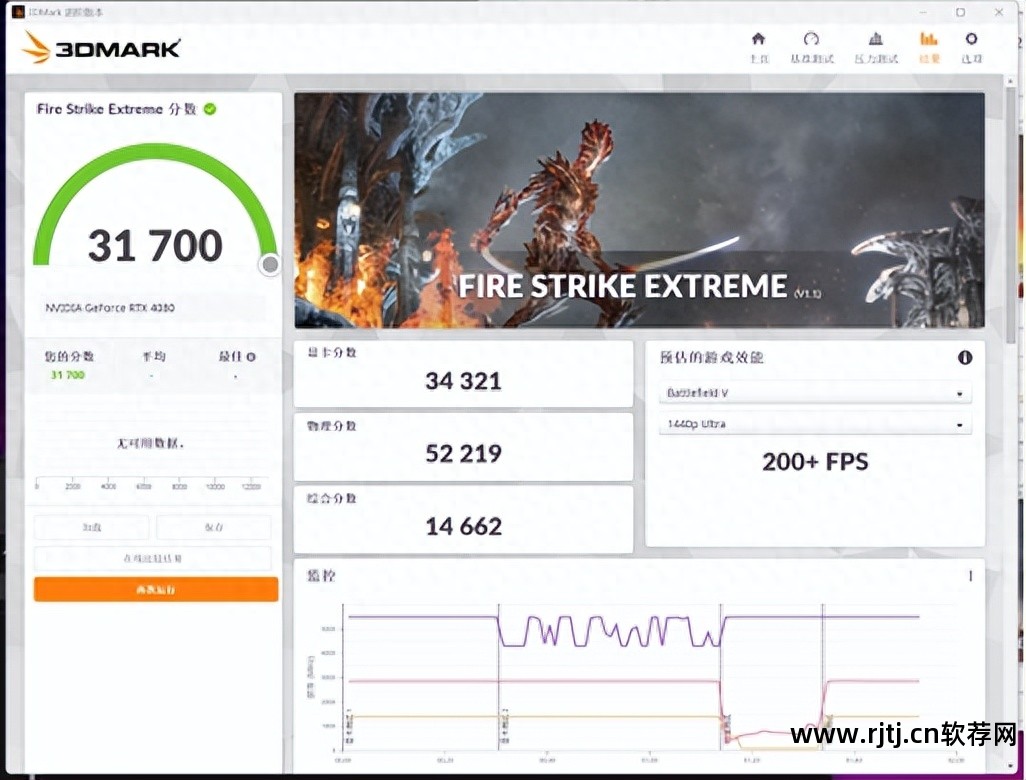Click the graphics score 34 321
The image size is (1026, 780).
click(463, 381)
